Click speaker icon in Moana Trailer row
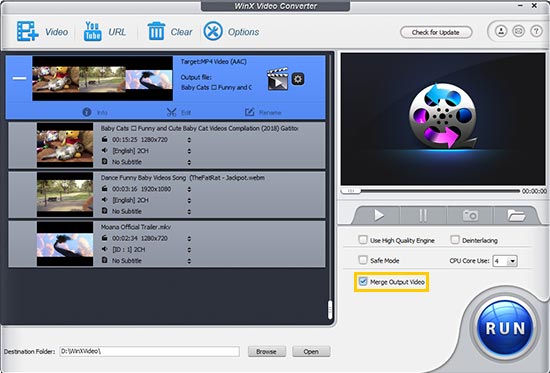Screen dimensions: 550x373 tap(105, 249)
